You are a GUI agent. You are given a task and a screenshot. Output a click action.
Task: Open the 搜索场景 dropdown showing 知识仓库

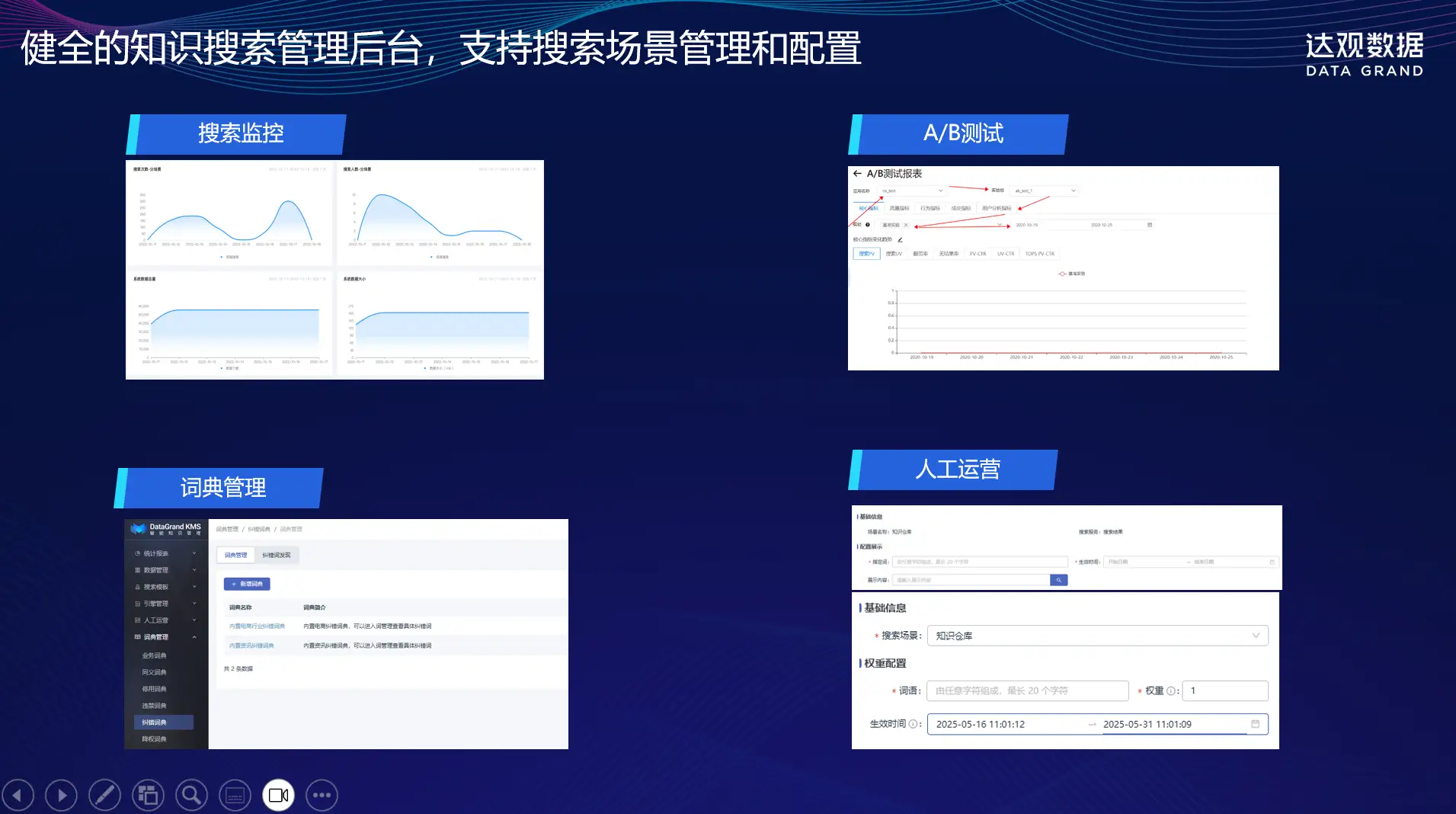1097,636
